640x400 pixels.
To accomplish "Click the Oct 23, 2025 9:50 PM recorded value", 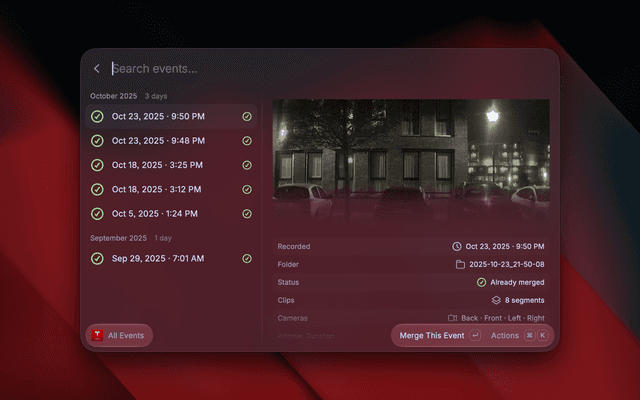I will click(x=505, y=247).
